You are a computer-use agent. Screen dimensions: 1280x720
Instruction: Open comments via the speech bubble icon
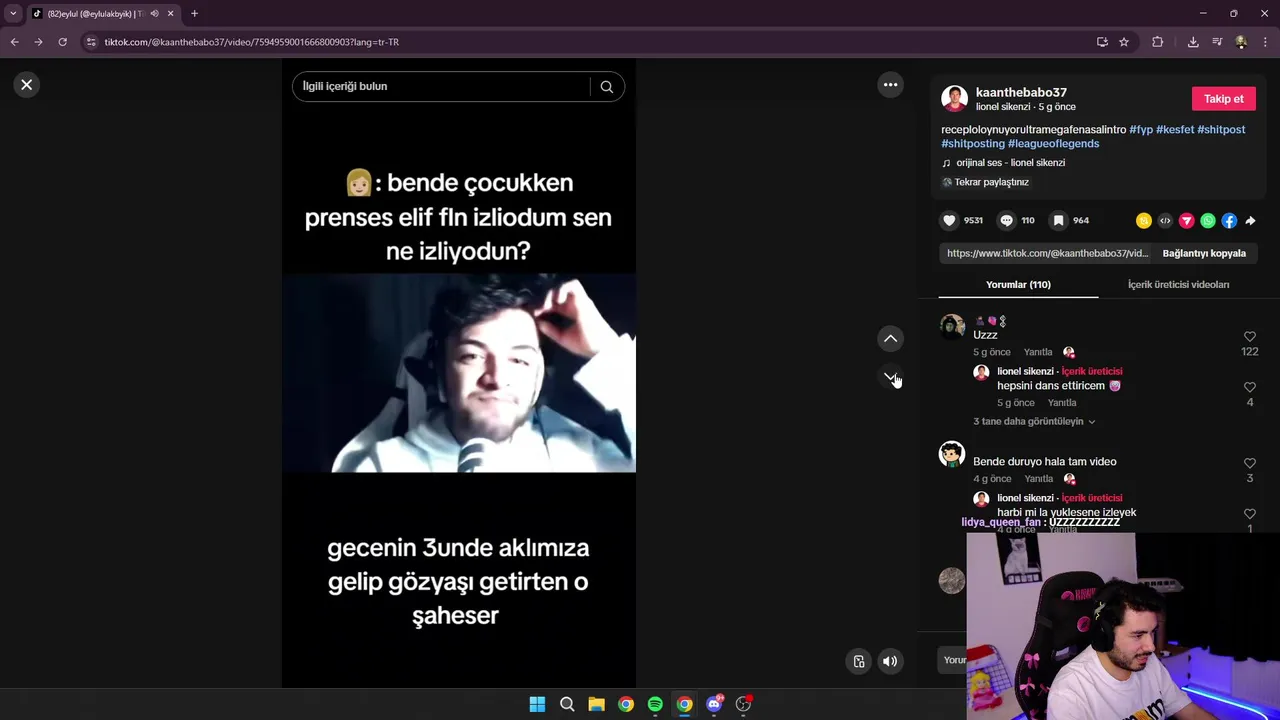point(1006,220)
